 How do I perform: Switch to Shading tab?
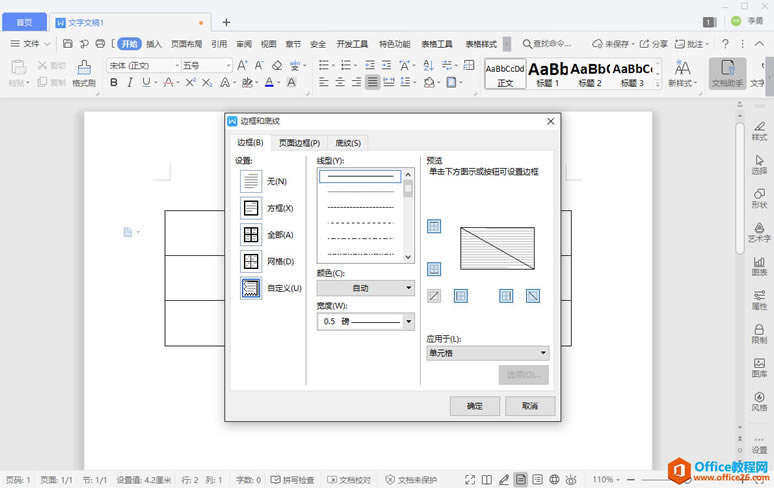point(348,143)
